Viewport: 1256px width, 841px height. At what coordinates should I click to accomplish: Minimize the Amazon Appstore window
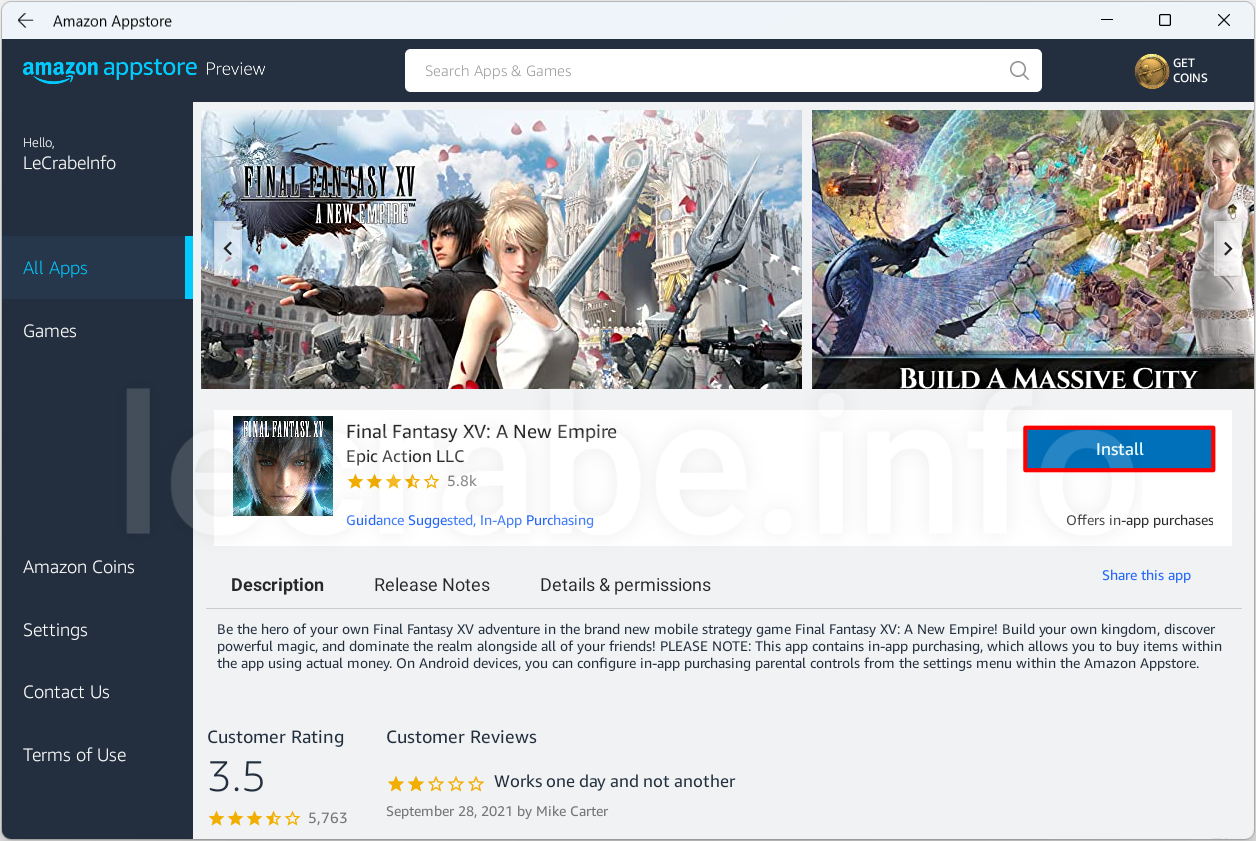pyautogui.click(x=1106, y=20)
